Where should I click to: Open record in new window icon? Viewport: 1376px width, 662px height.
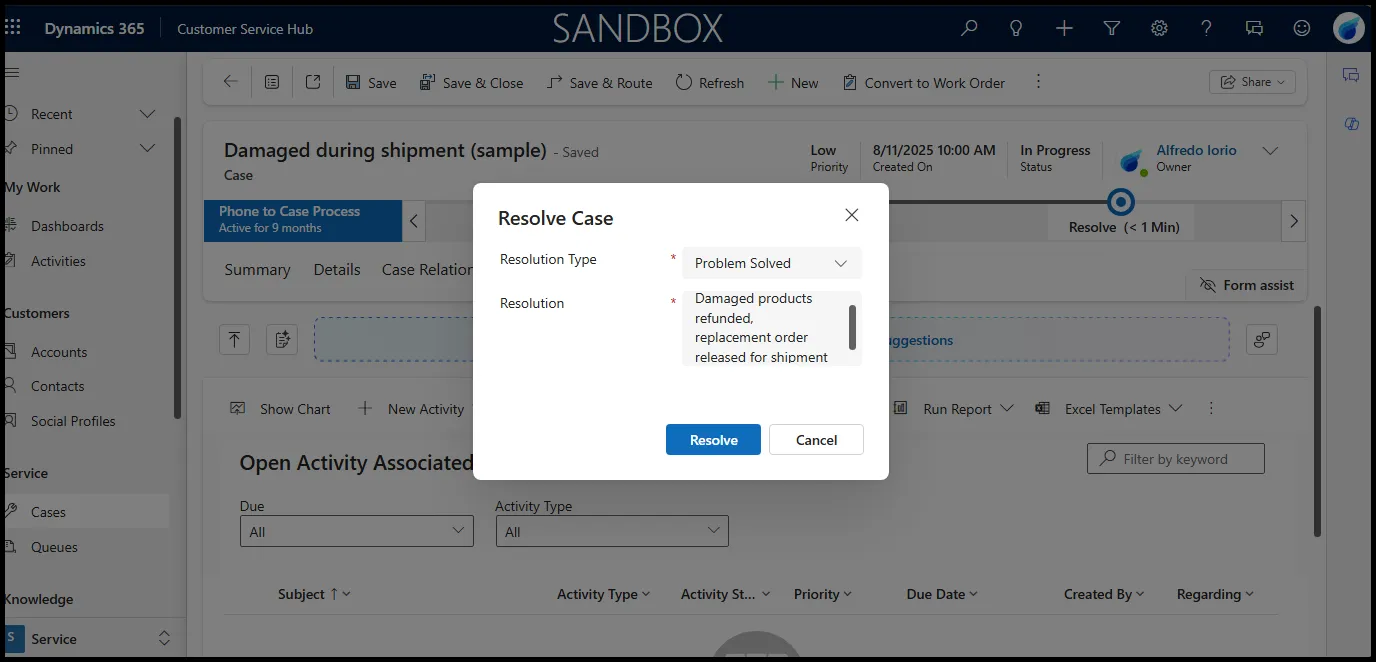pyautogui.click(x=313, y=82)
